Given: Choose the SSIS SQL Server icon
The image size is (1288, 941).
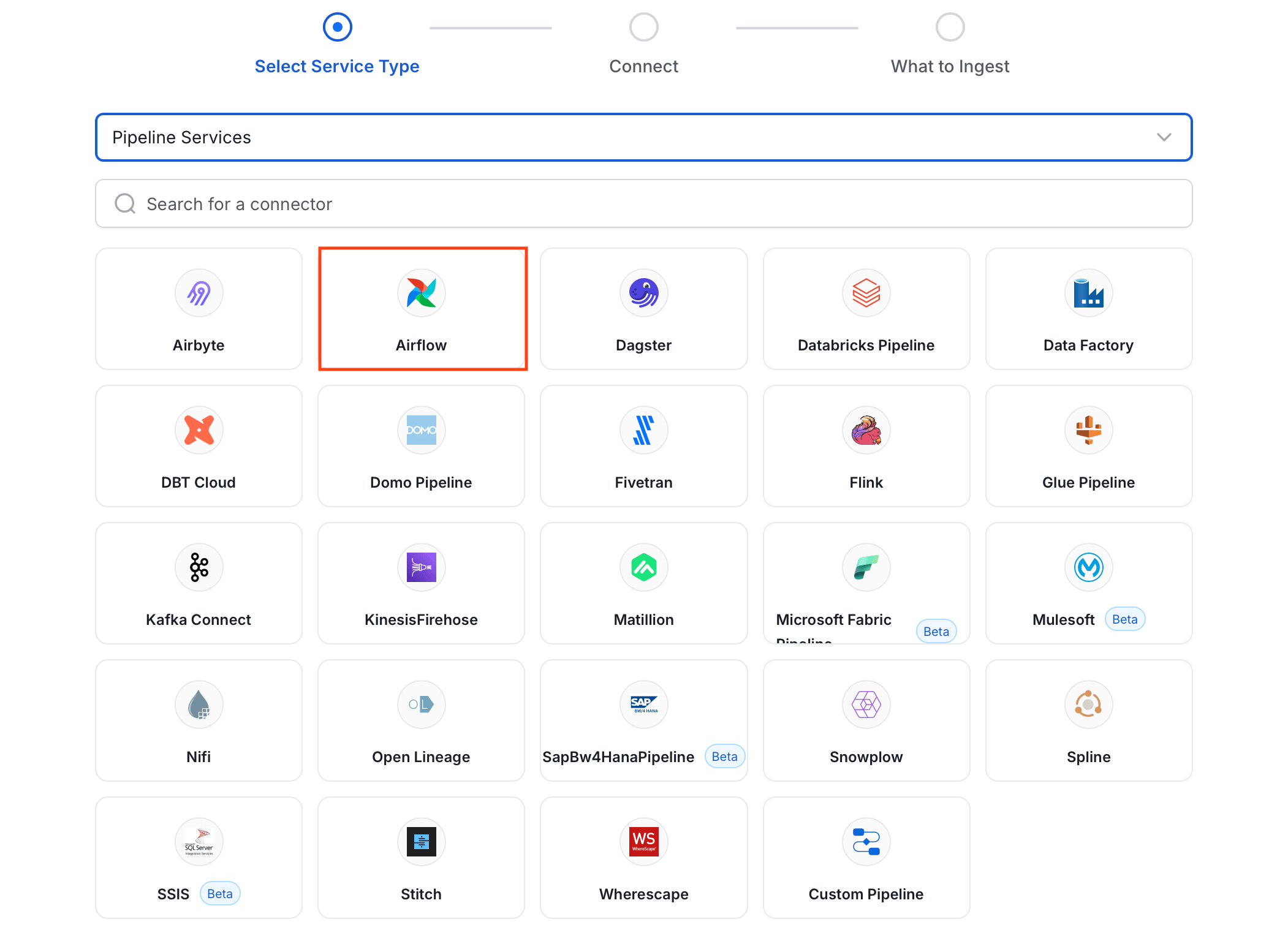Looking at the screenshot, I should (x=199, y=842).
